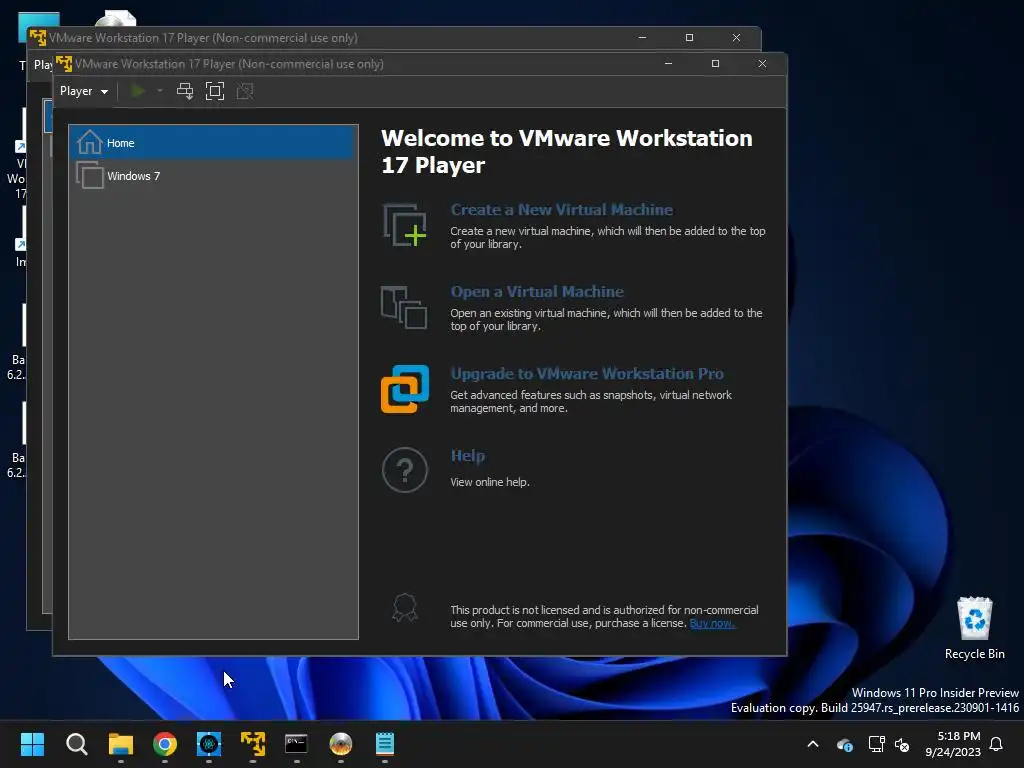Click the green Power On play button

point(138,91)
